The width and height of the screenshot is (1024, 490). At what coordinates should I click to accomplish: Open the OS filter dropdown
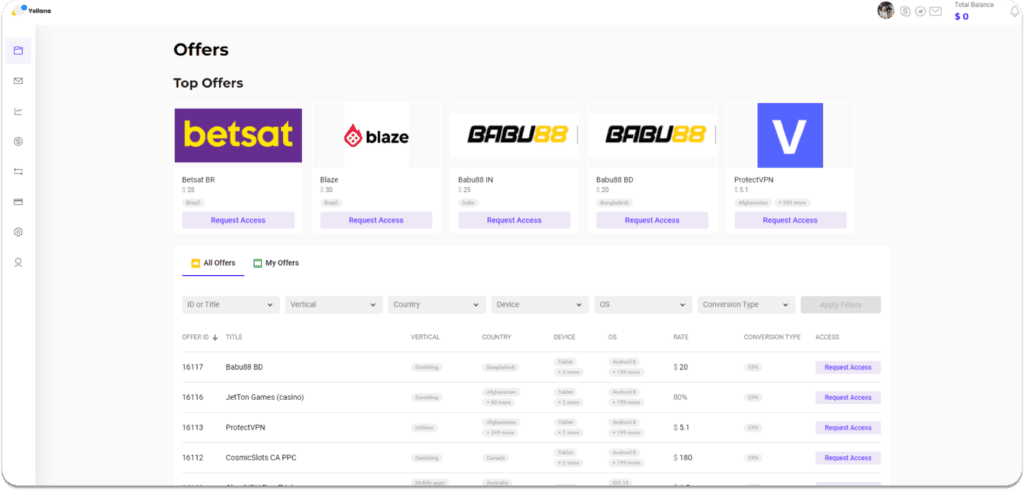[x=643, y=304]
